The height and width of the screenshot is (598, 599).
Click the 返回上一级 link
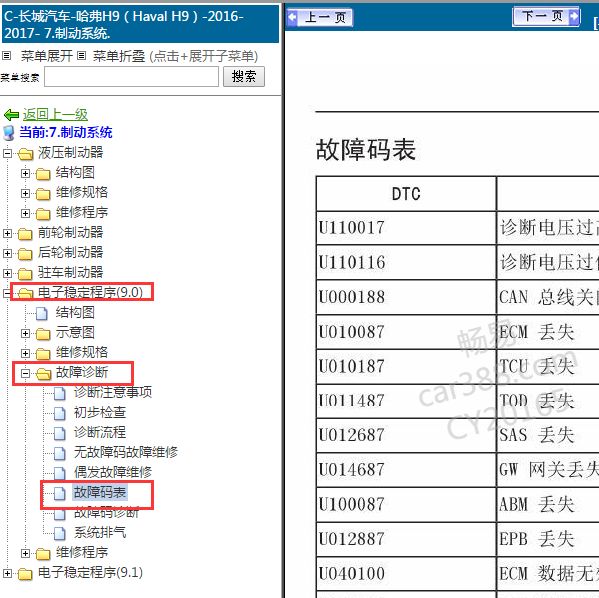pyautogui.click(x=55, y=114)
